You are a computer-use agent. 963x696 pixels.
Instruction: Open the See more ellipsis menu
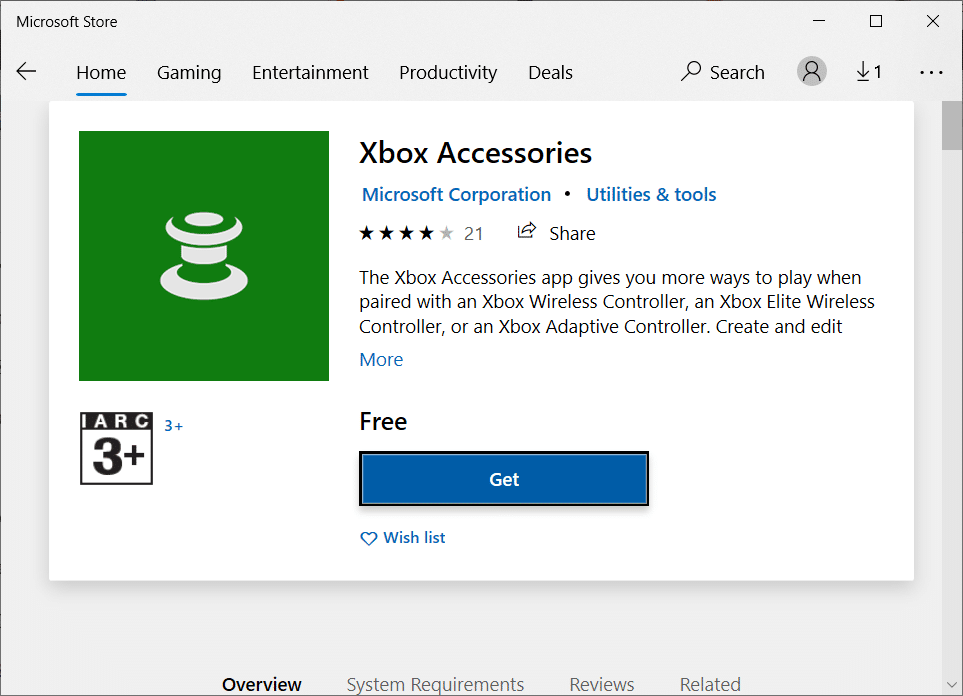931,72
